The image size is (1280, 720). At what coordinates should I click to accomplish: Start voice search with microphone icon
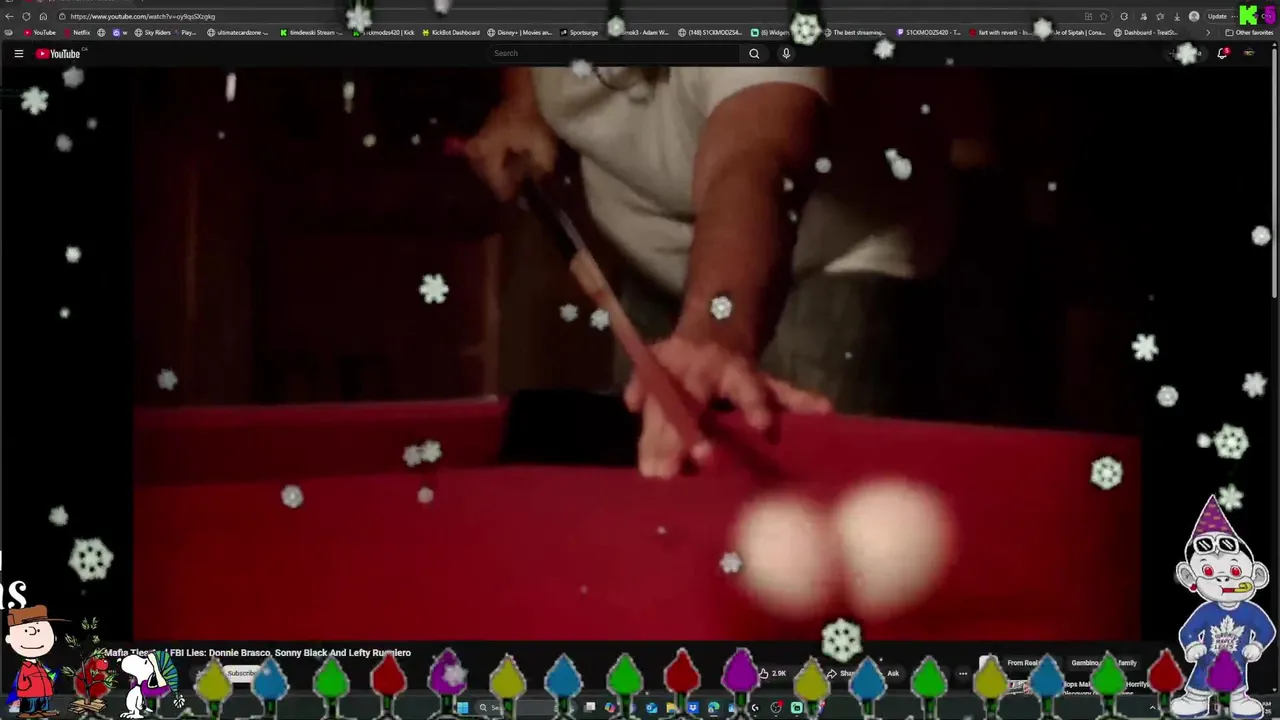786,54
